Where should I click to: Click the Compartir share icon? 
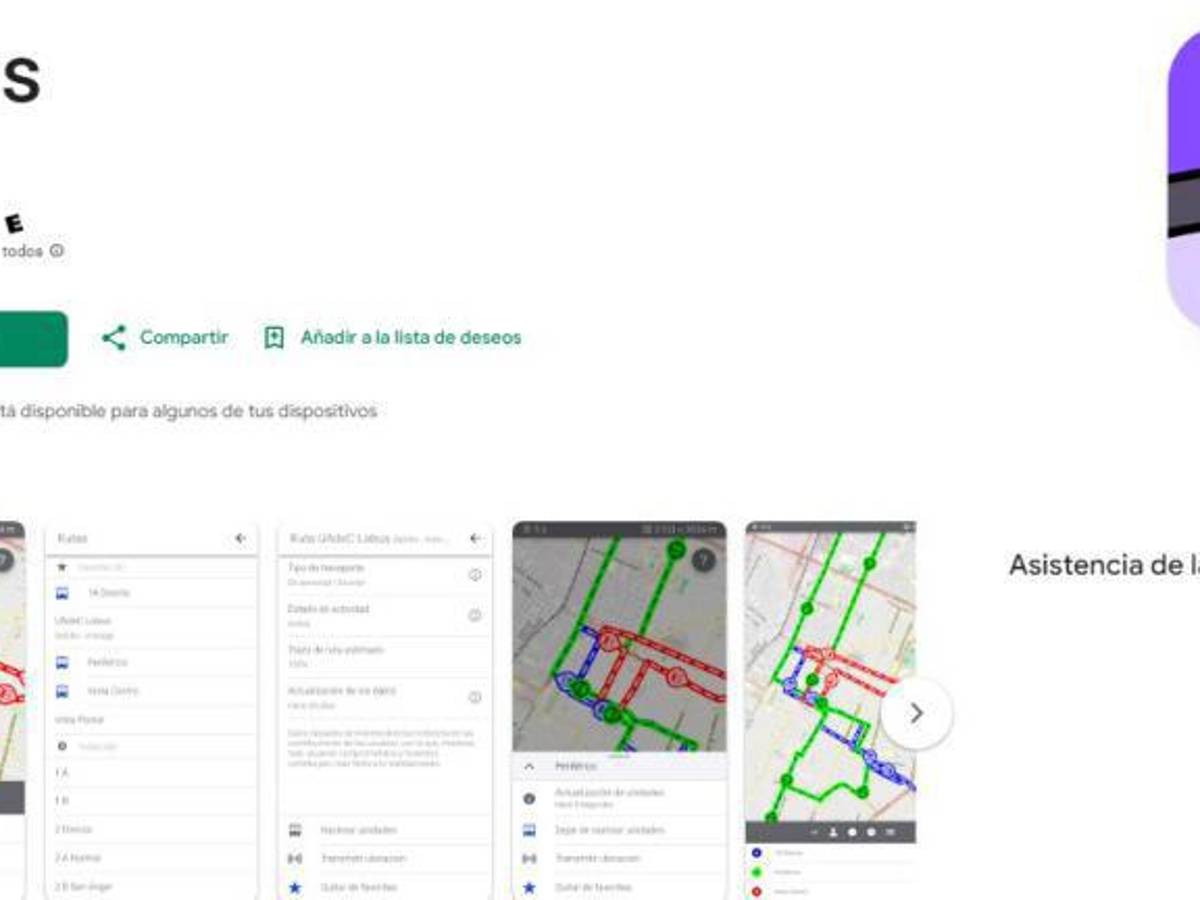[114, 338]
